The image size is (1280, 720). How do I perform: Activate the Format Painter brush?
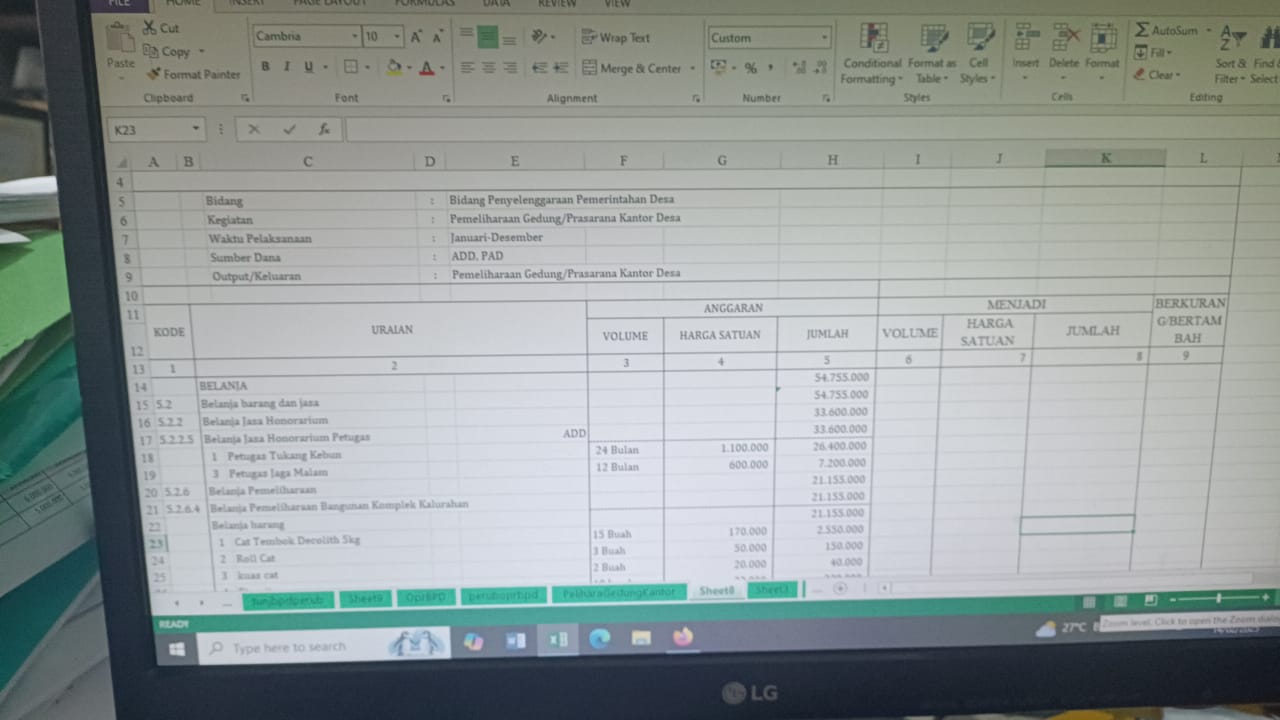(193, 74)
